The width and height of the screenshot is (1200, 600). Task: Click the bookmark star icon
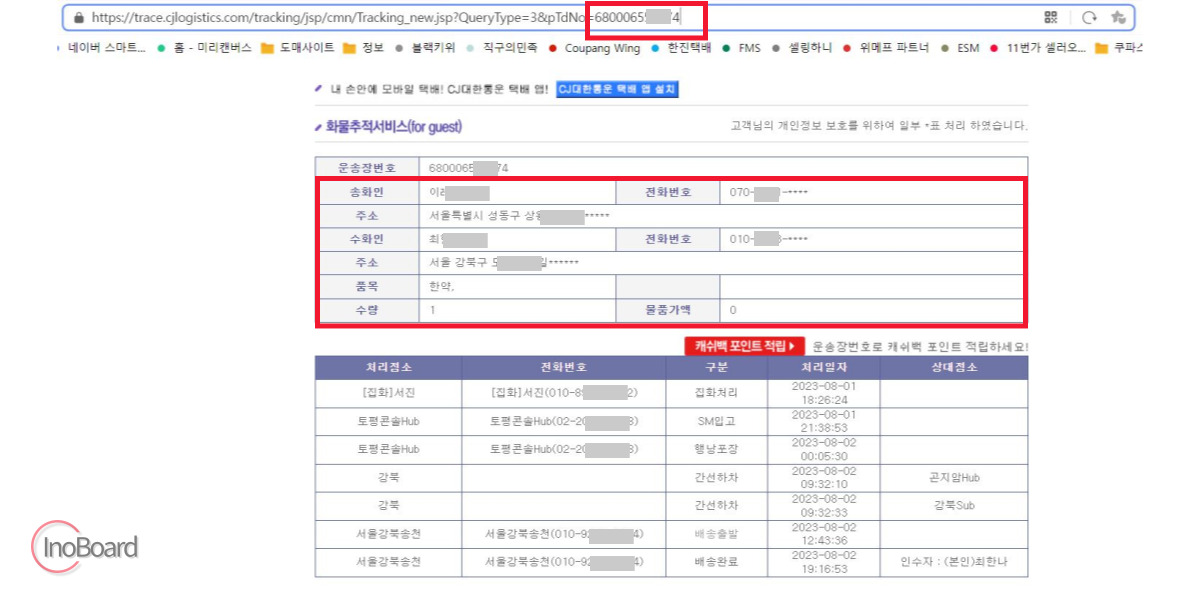coord(1119,17)
